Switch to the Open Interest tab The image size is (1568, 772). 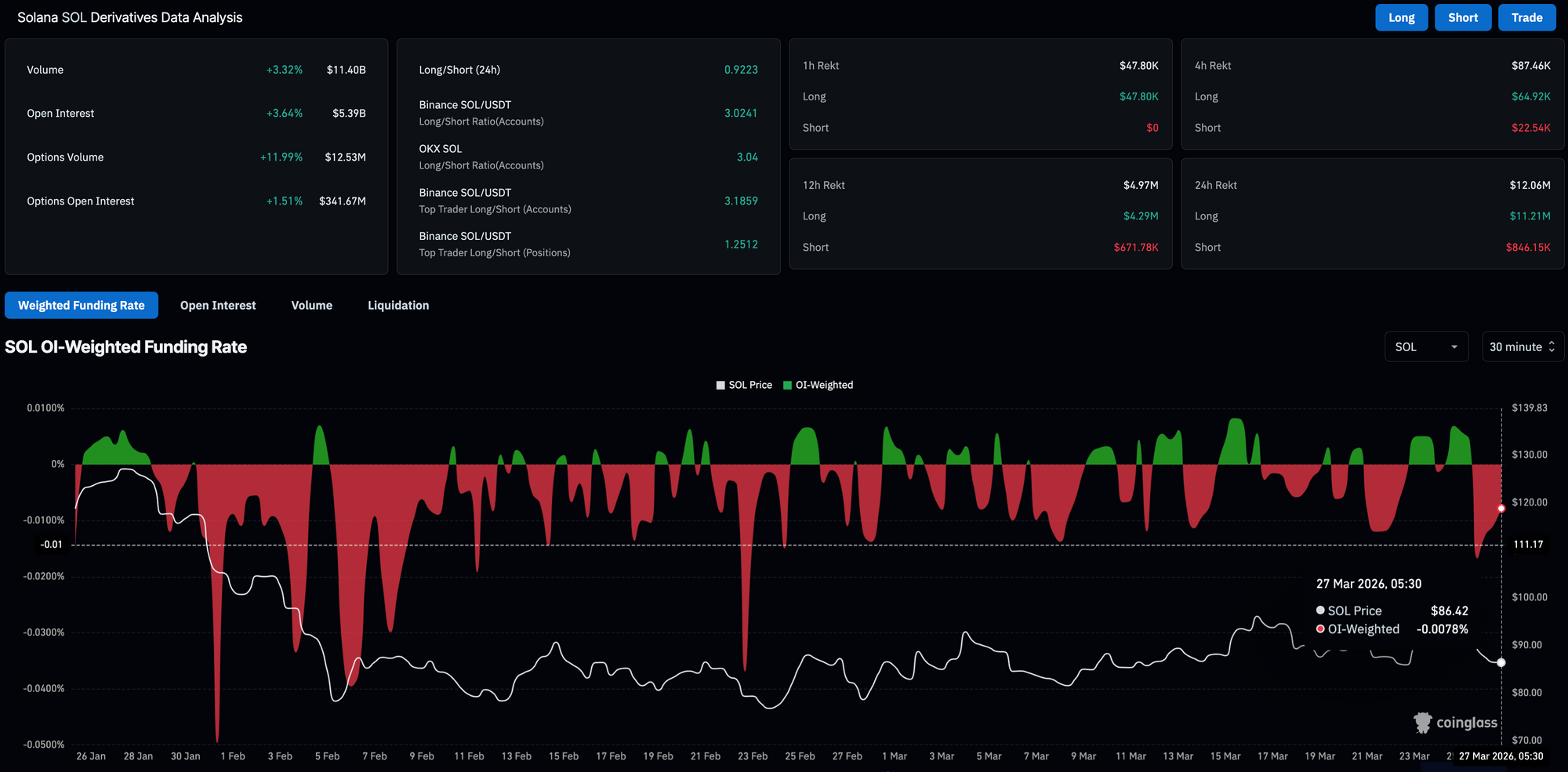pos(218,306)
